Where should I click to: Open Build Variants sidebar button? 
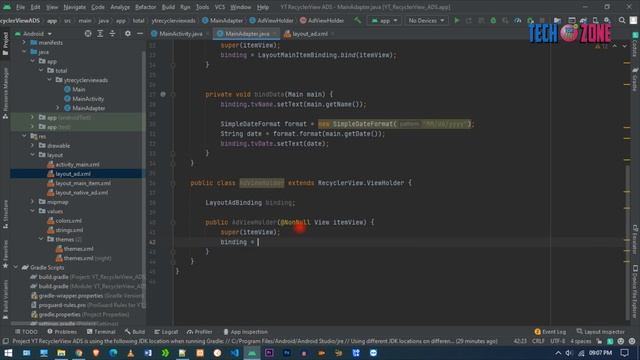tap(5, 299)
